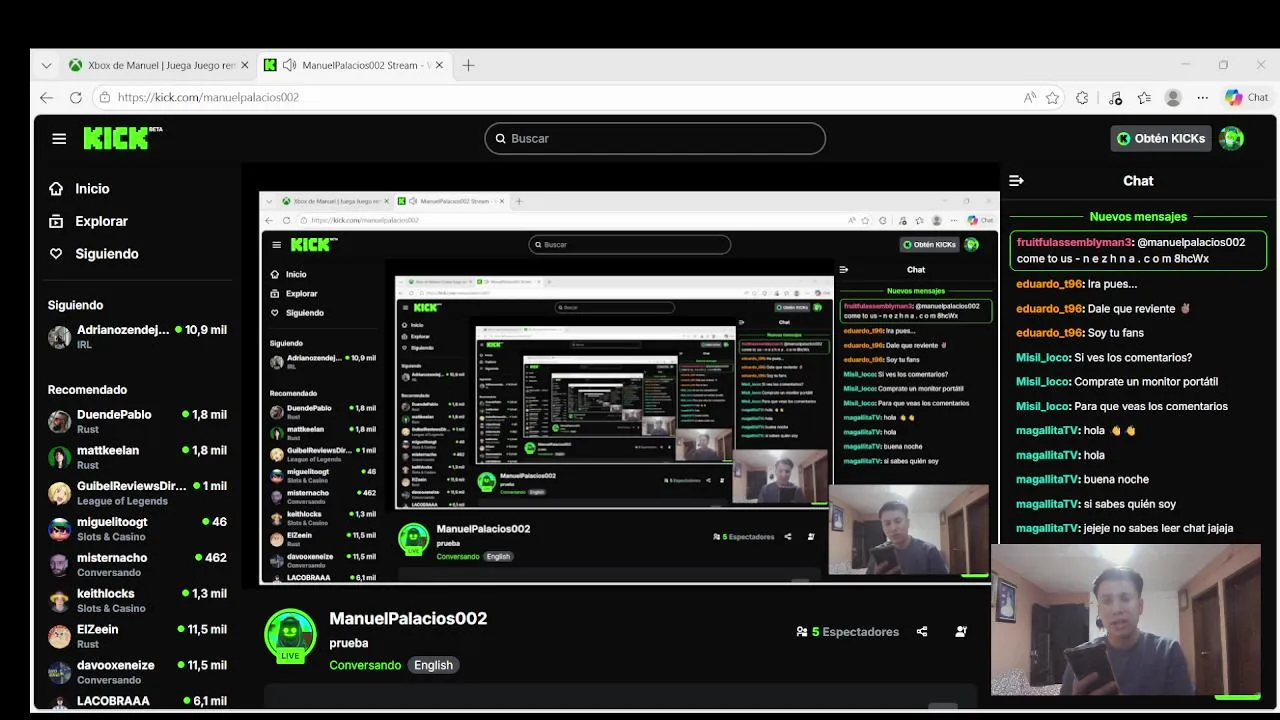Click the Nuevos mensajes divider label
The width and height of the screenshot is (1280, 720).
1138,216
